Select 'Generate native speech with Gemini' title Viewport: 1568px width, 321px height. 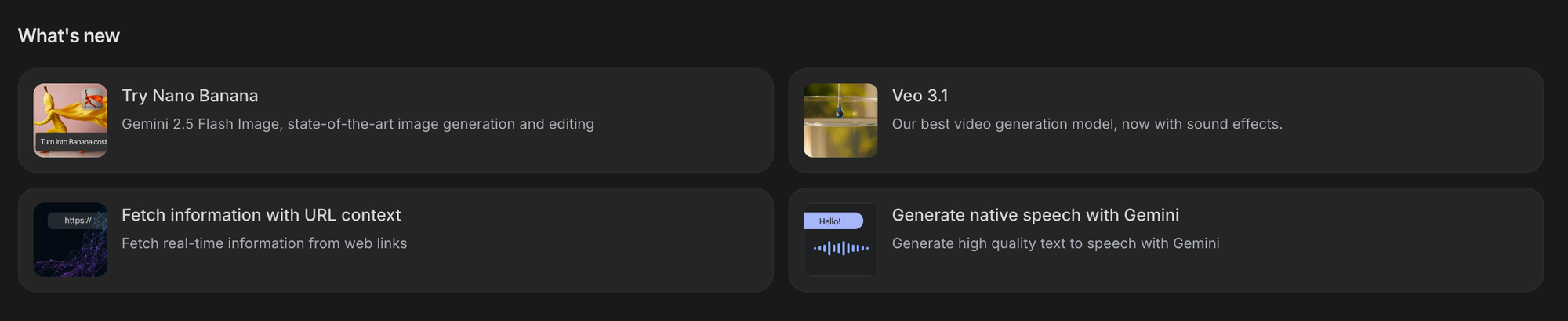(1035, 215)
